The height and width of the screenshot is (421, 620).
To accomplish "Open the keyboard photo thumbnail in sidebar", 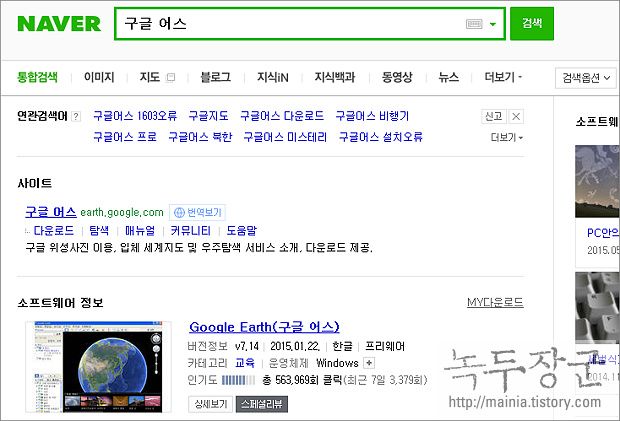I will click(x=597, y=308).
